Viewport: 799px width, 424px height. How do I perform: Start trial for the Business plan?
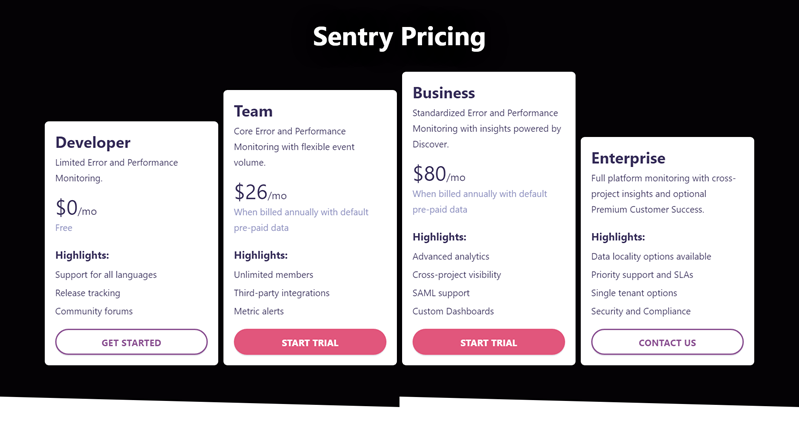tap(489, 342)
